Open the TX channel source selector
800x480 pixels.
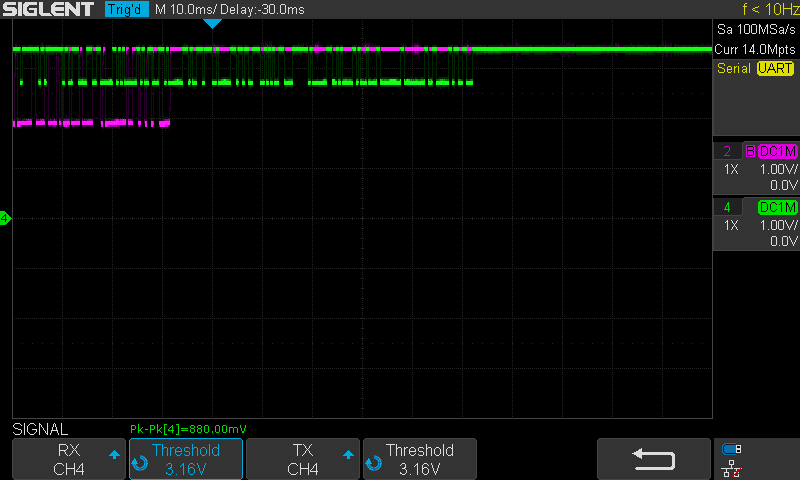tap(303, 459)
